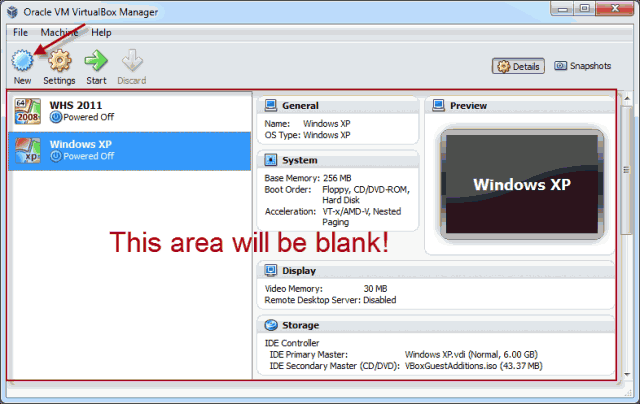Viewport: 640px width, 404px height.
Task: Click the Windows XP machine icon
Action: pos(28,150)
